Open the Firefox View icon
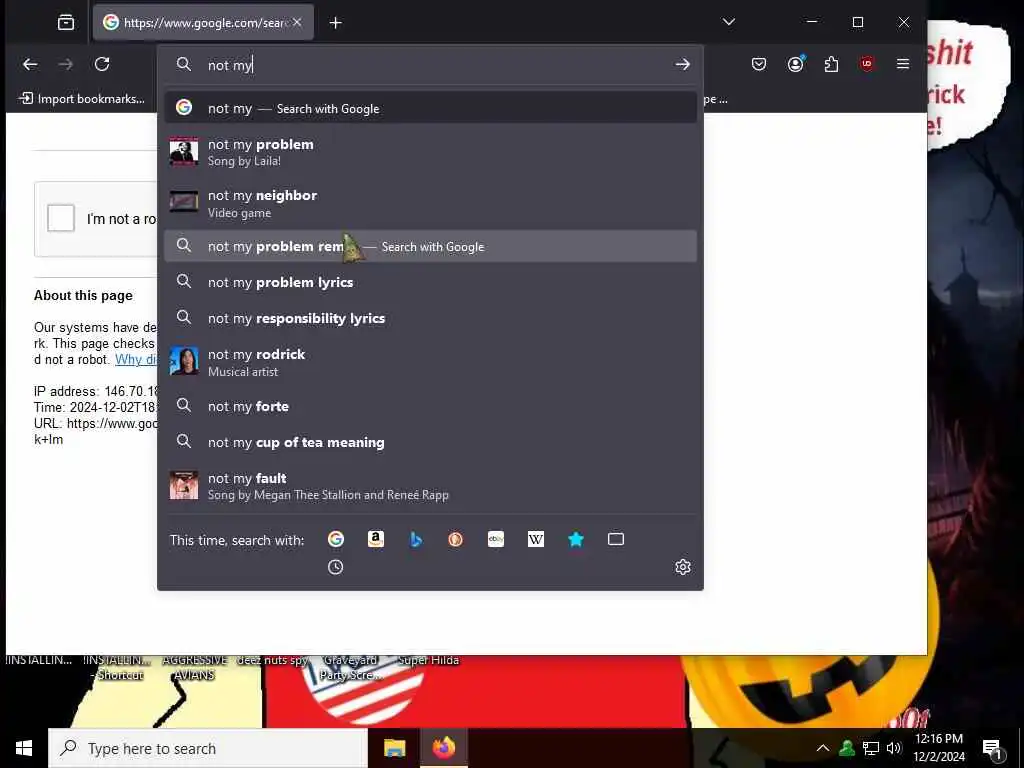This screenshot has width=1024, height=768. 66,23
